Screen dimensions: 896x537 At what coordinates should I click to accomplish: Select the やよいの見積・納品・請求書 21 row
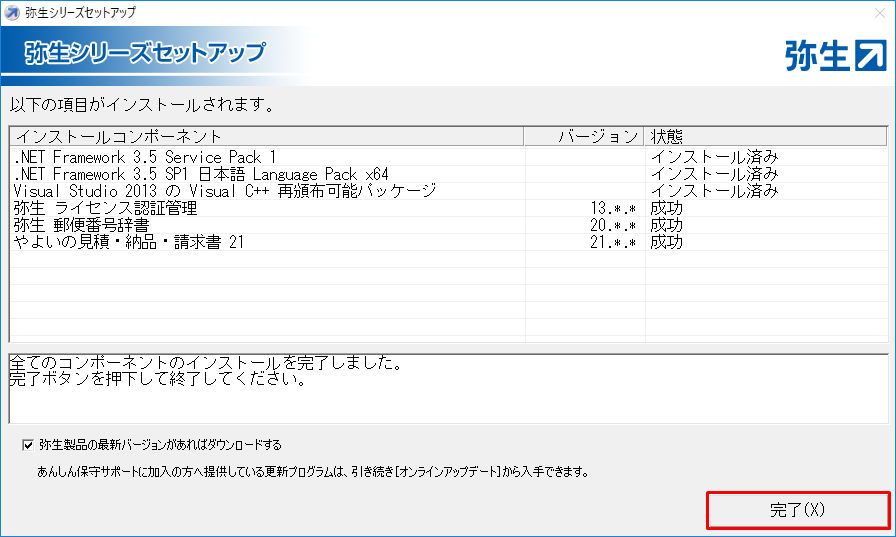(x=128, y=242)
